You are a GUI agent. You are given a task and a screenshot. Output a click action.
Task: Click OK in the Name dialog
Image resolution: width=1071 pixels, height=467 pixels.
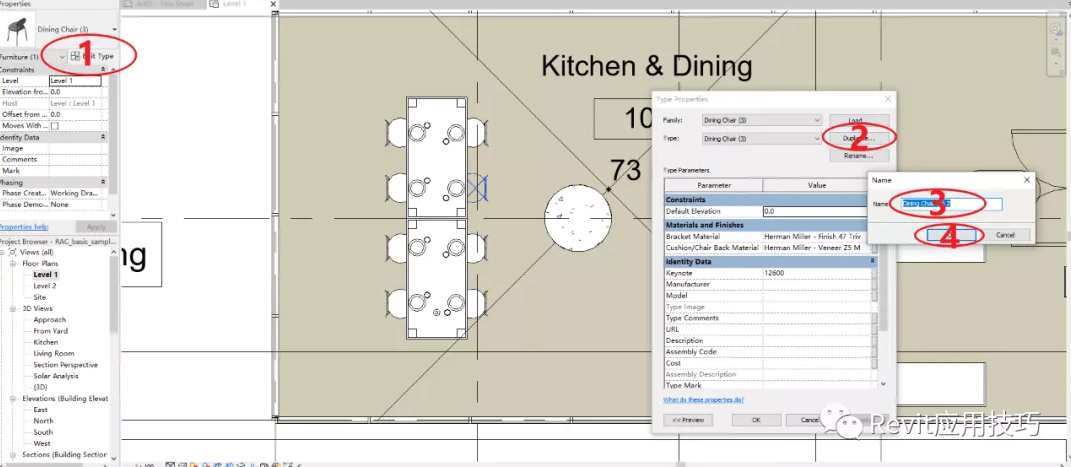tap(952, 235)
